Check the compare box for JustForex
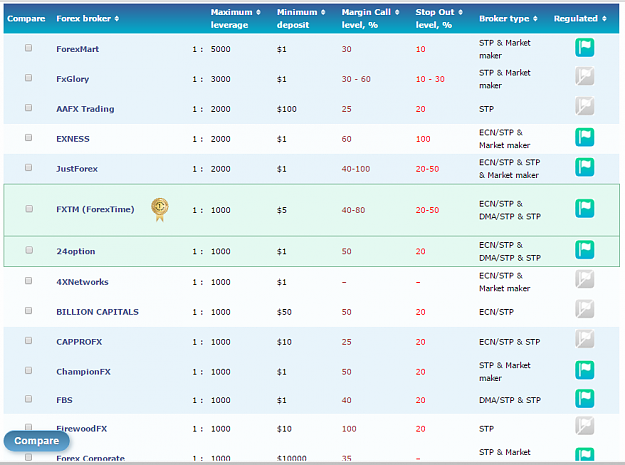The image size is (625, 465). point(28,167)
